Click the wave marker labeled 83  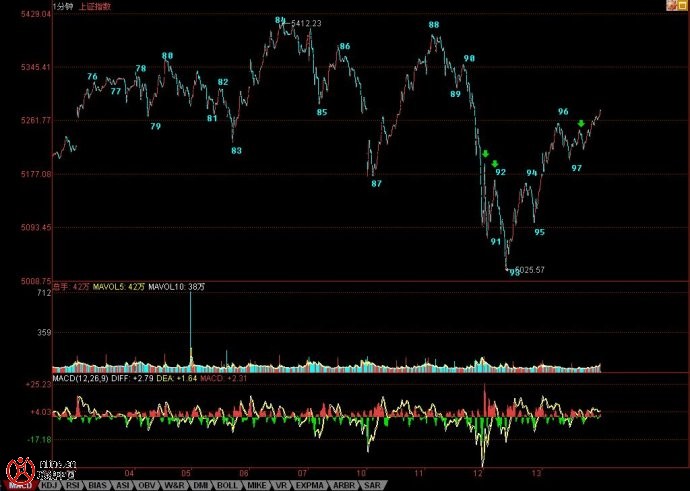pyautogui.click(x=236, y=151)
